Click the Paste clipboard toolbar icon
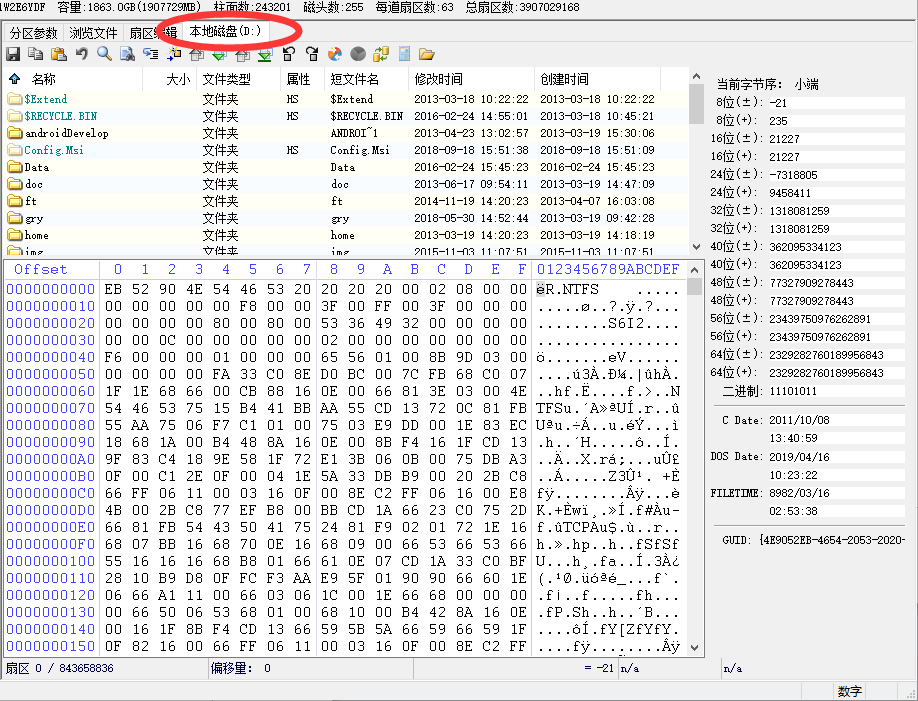 (59, 54)
